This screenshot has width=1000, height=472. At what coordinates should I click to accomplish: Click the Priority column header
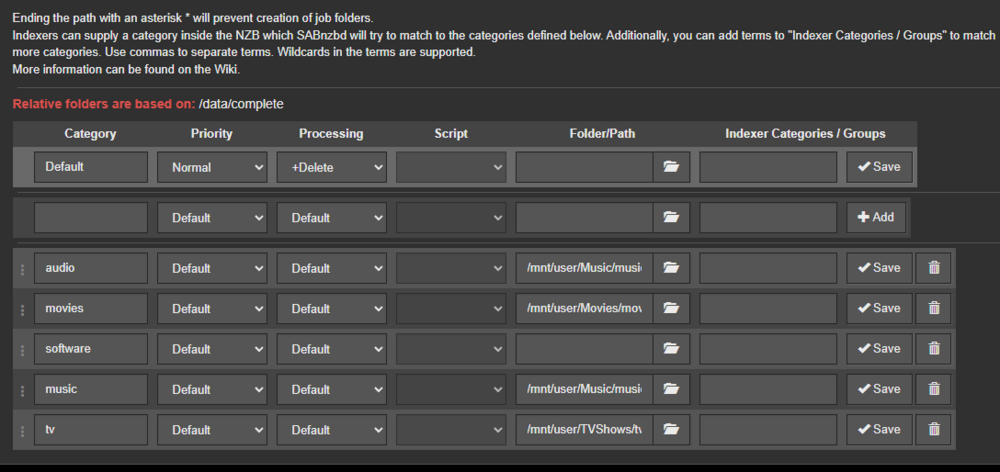tap(212, 134)
